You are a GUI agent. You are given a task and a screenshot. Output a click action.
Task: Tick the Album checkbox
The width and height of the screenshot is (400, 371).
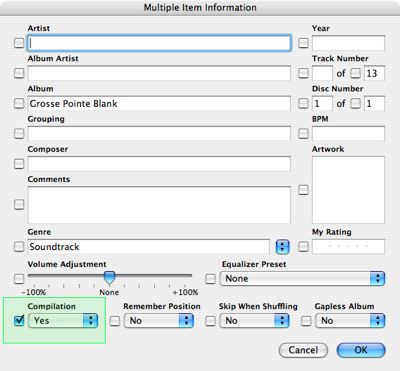click(x=19, y=104)
